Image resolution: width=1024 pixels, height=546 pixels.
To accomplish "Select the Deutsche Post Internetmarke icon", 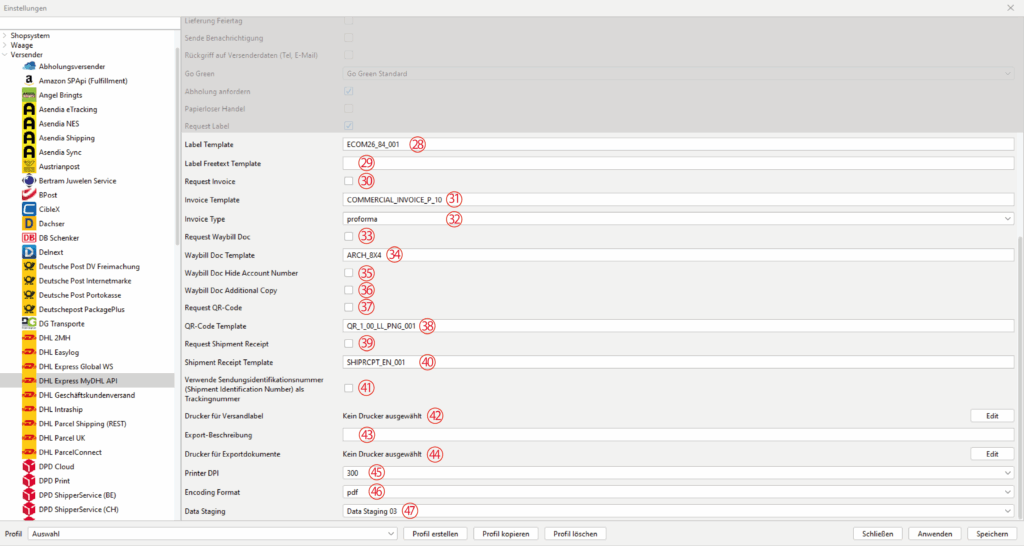I will pyautogui.click(x=29, y=281).
